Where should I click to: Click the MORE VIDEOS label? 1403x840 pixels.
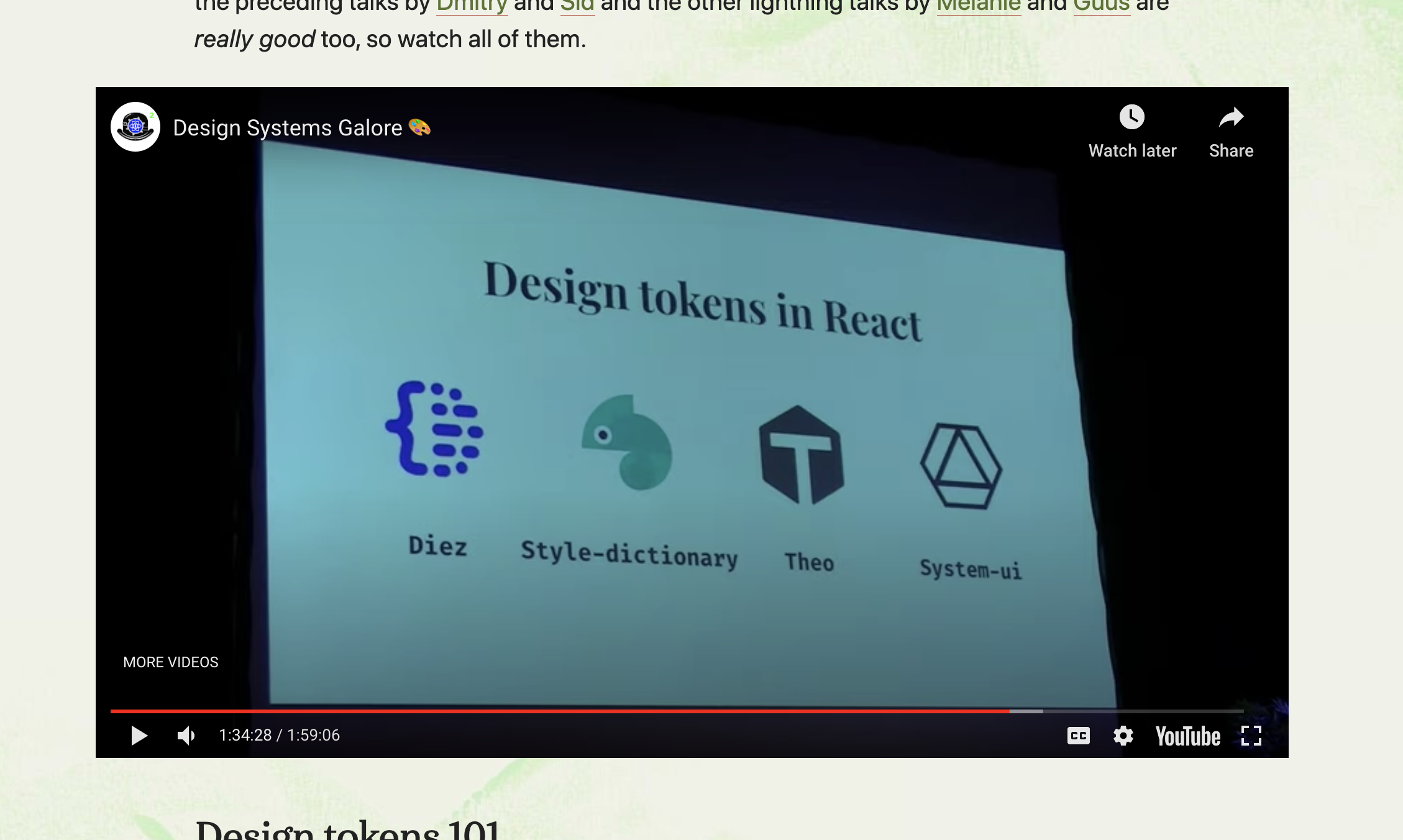[171, 662]
